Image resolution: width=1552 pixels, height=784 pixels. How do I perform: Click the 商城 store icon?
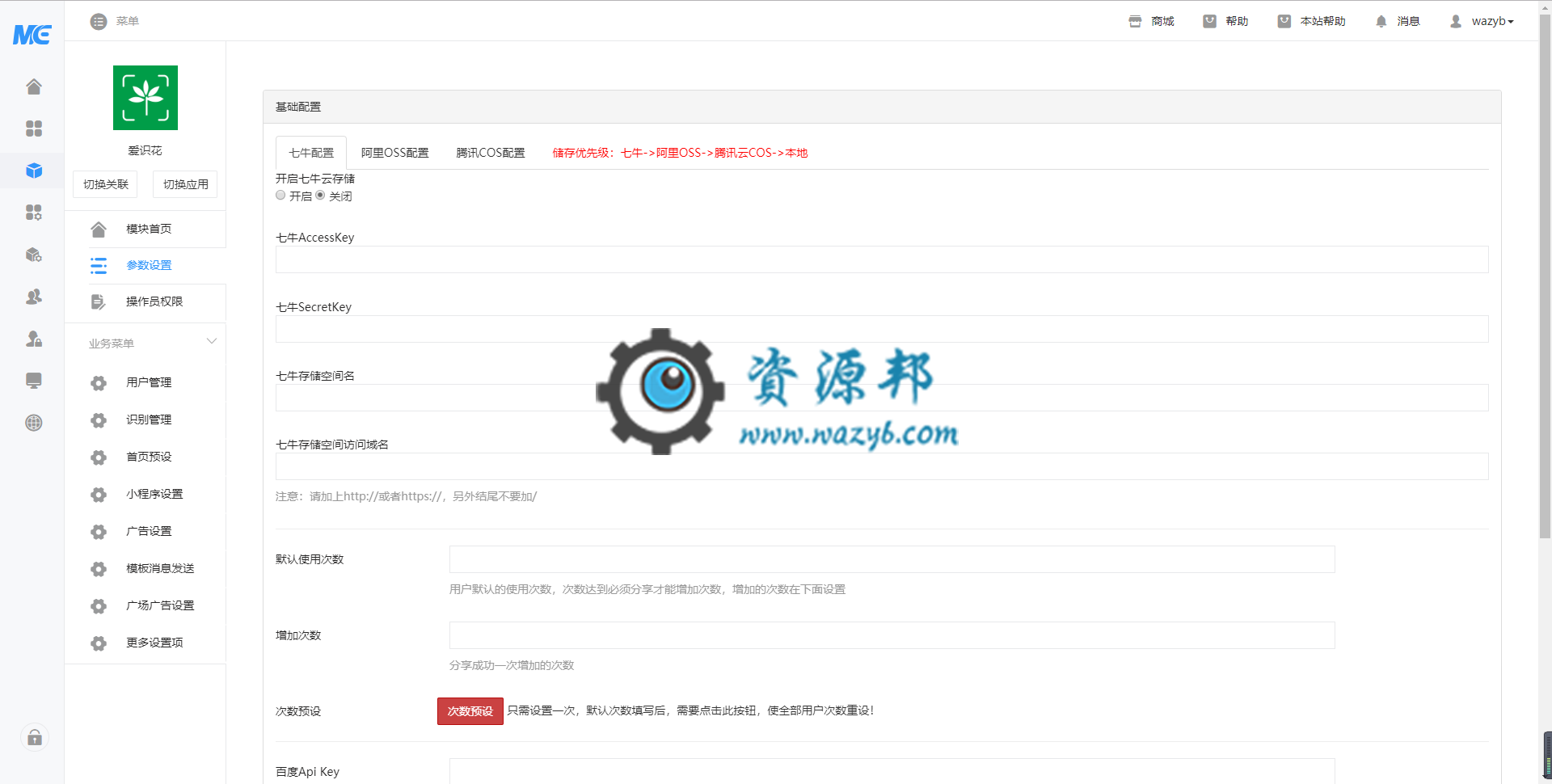(1135, 22)
